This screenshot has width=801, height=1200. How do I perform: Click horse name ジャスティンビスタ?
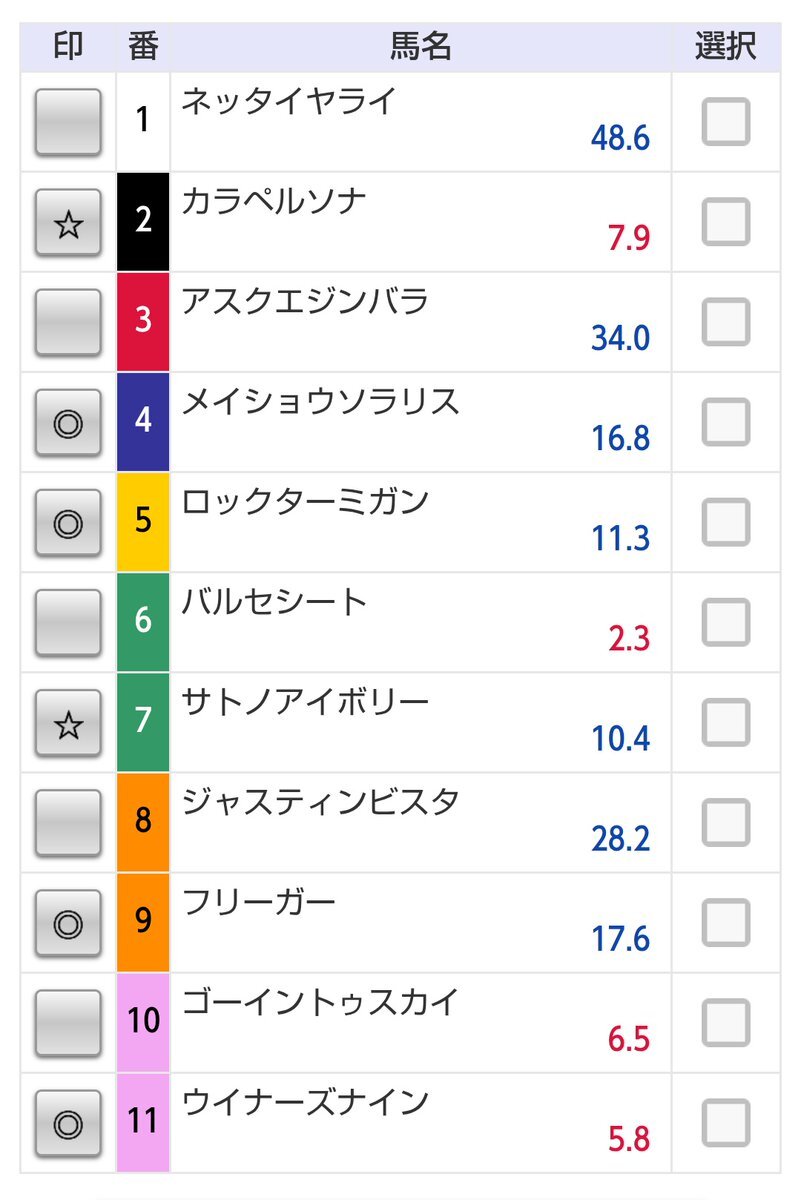point(320,802)
